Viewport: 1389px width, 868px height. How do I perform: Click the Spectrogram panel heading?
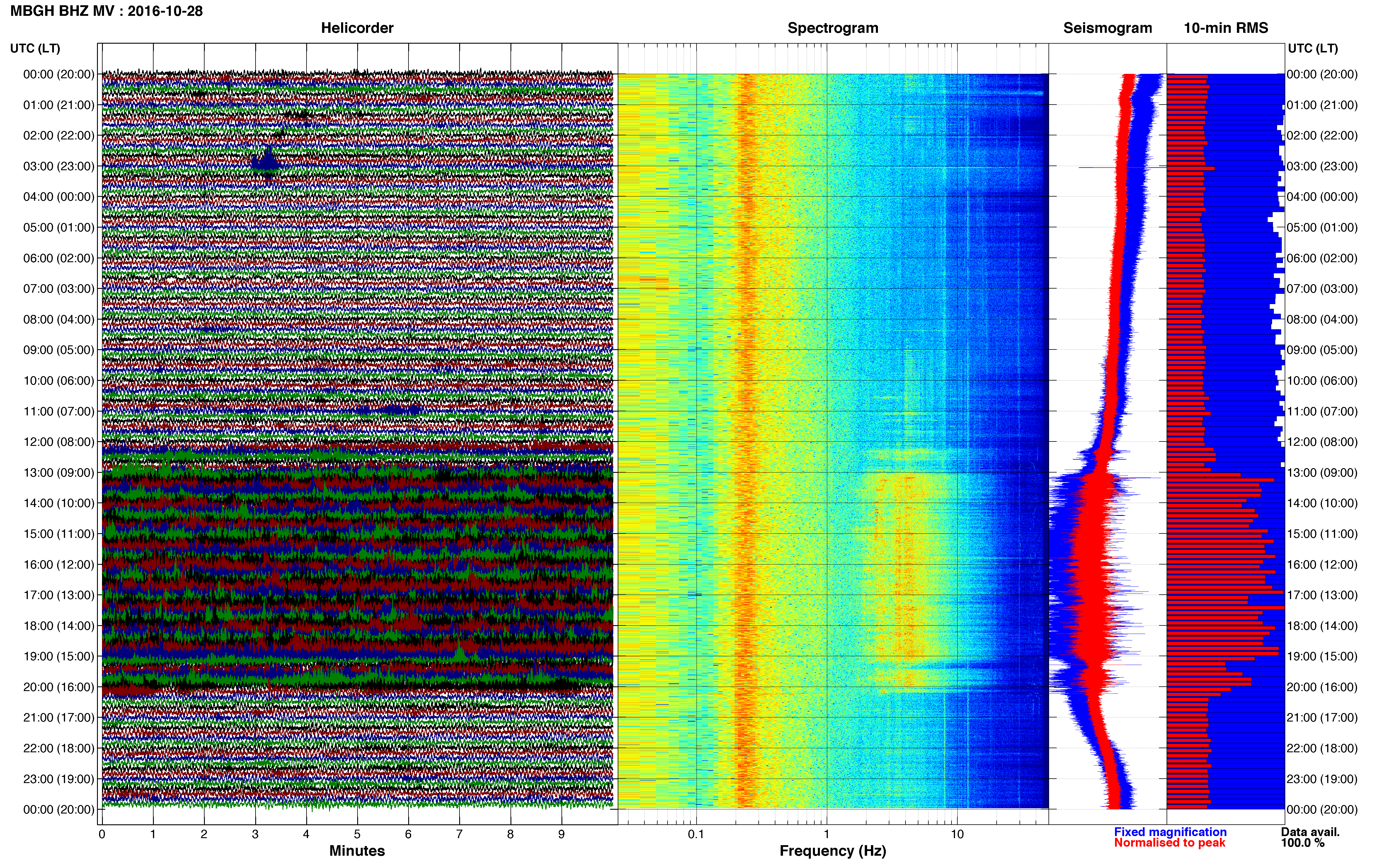[833, 28]
